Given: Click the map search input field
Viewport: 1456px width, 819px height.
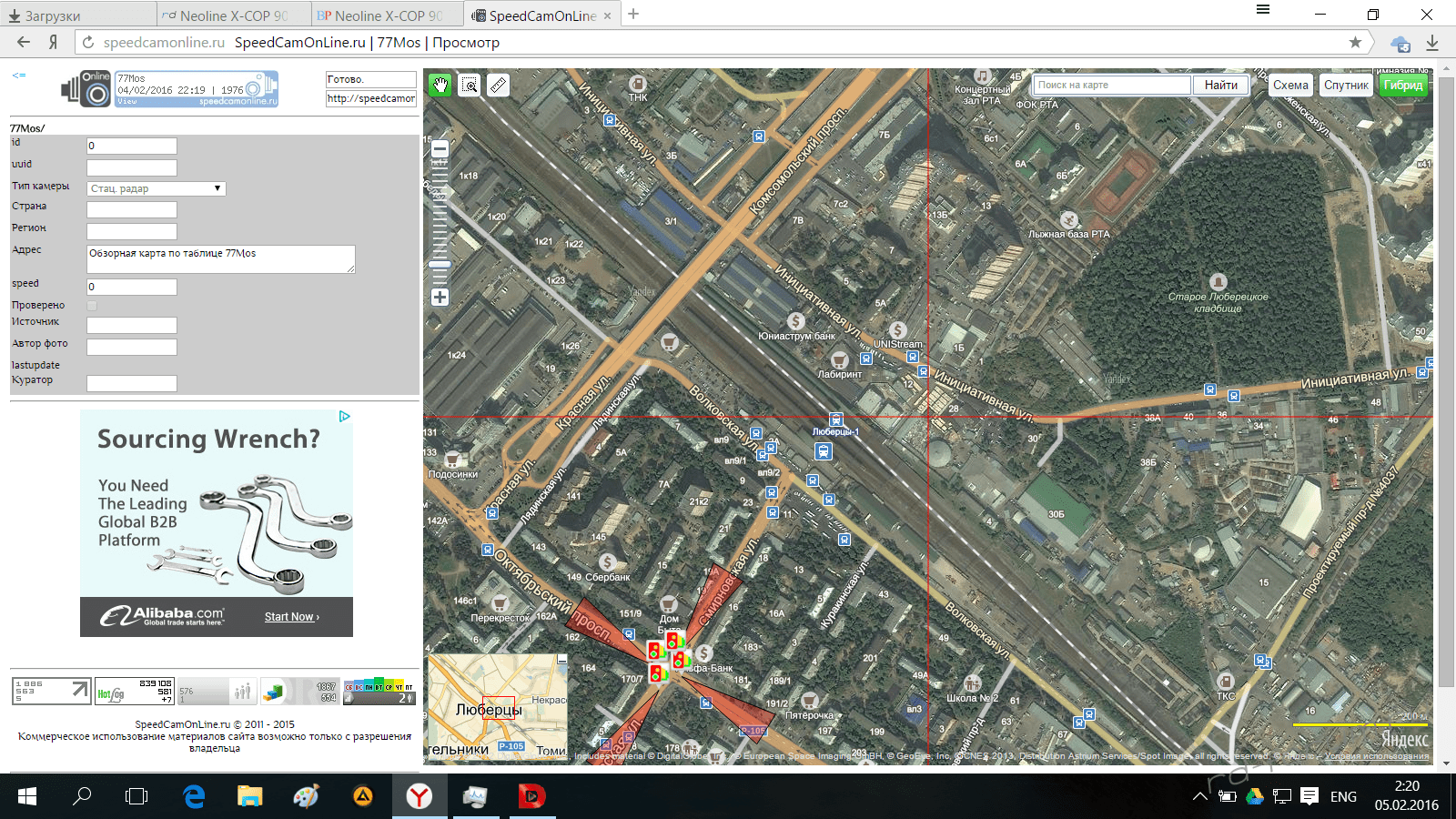Looking at the screenshot, I should [1111, 85].
